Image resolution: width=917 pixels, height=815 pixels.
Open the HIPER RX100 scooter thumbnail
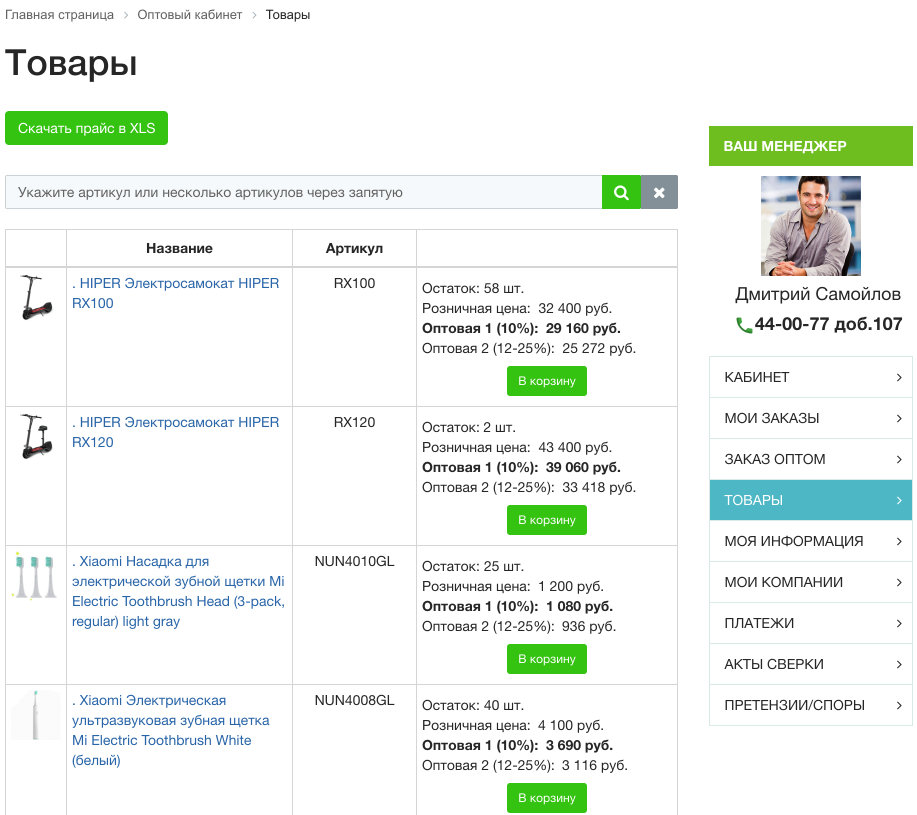(36, 298)
